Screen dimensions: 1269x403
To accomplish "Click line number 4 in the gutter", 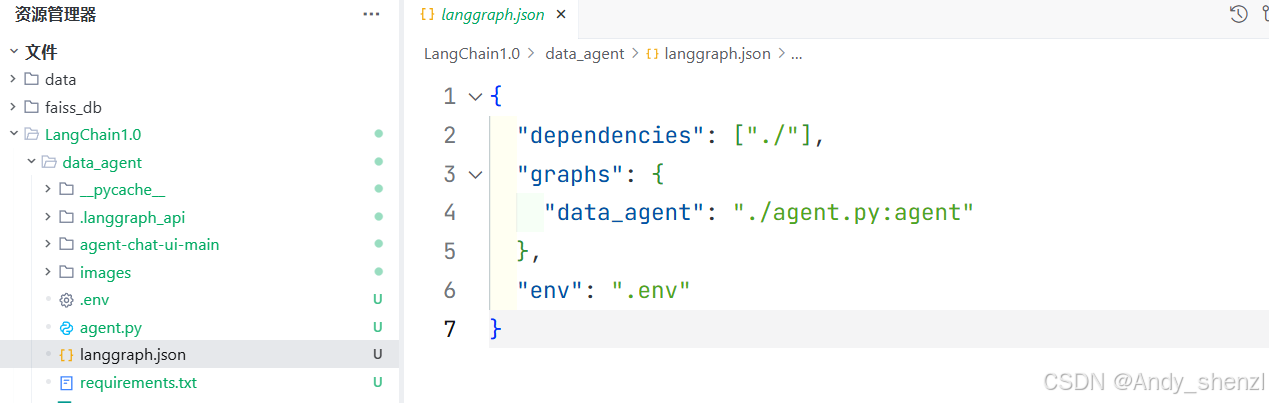I will pyautogui.click(x=449, y=213).
